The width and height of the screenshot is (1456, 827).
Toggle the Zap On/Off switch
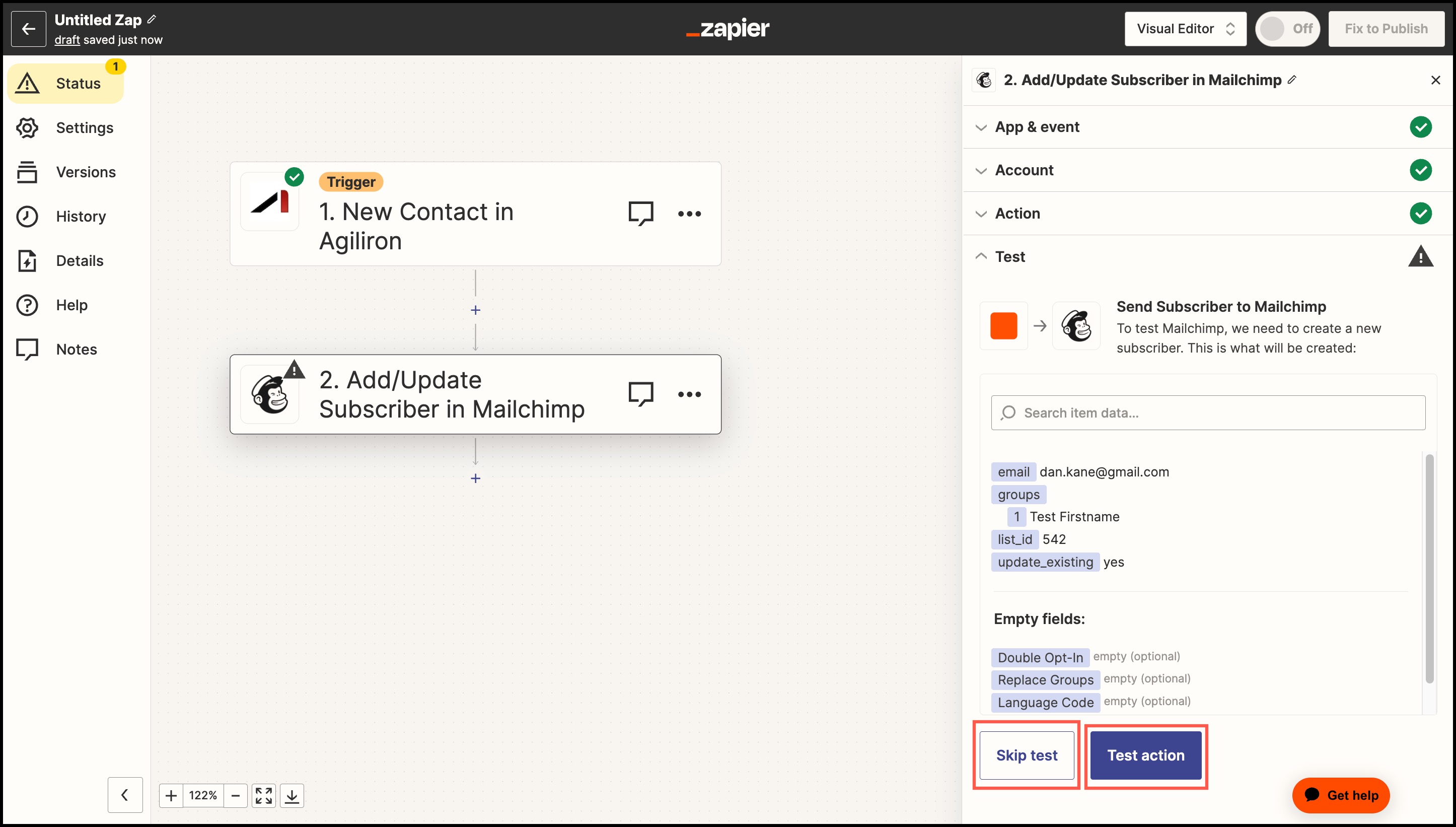[1287, 29]
